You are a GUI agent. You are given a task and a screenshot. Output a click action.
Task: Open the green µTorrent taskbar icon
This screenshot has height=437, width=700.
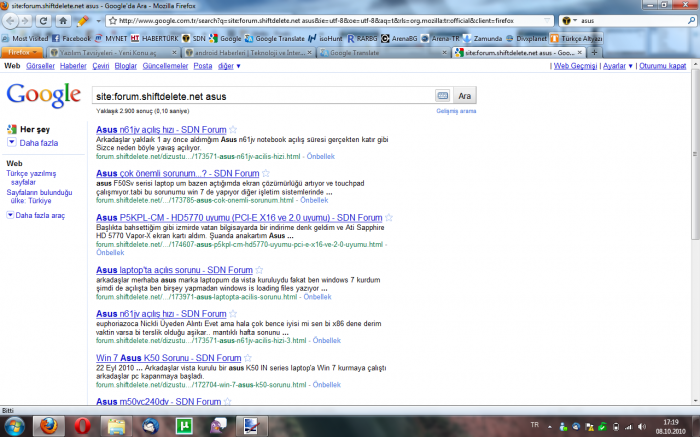point(184,426)
